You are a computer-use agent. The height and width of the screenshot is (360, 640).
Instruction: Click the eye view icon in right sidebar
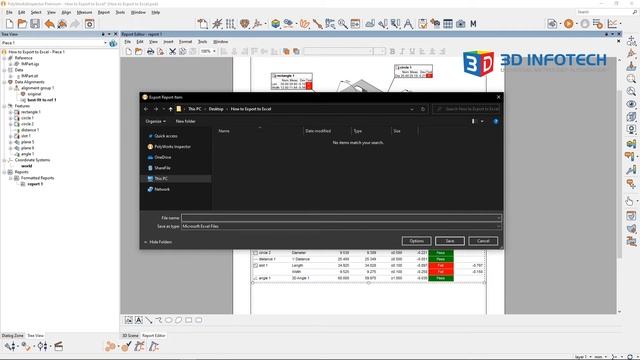(x=631, y=104)
